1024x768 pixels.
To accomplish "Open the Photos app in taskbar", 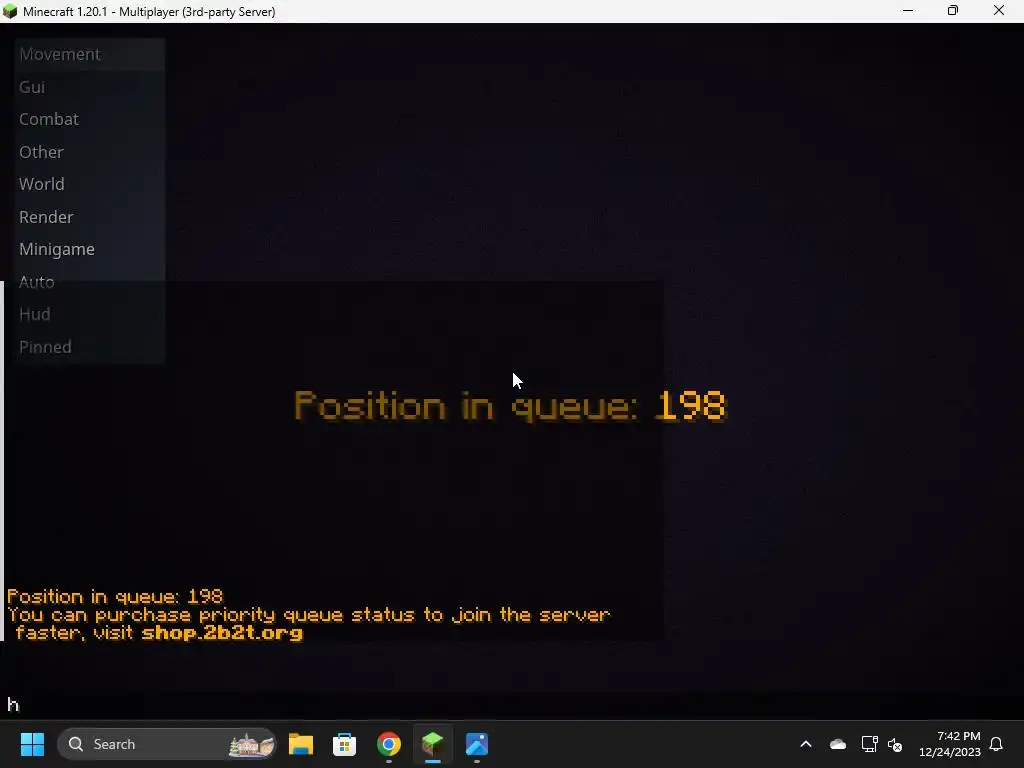I will pyautogui.click(x=477, y=744).
